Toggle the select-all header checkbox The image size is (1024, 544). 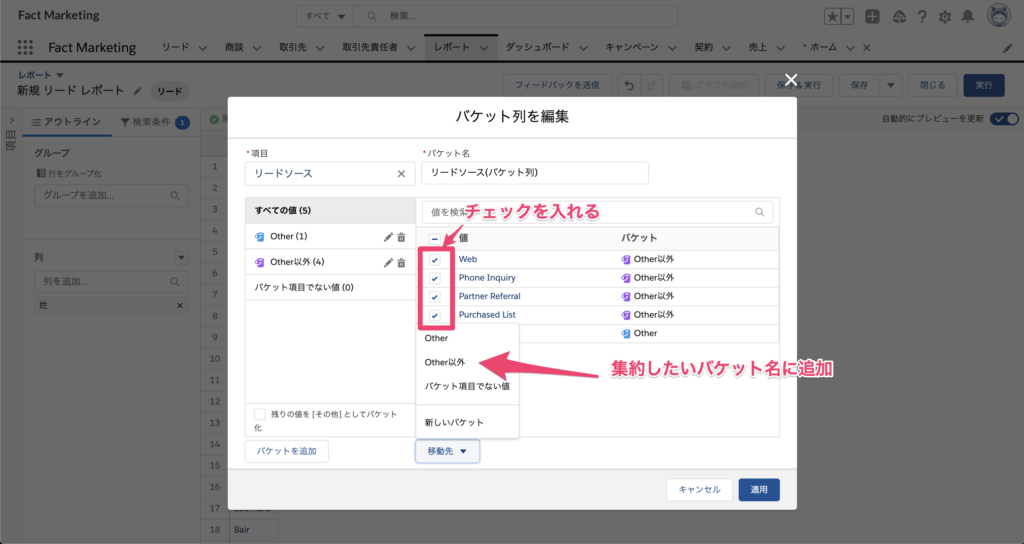[434, 238]
